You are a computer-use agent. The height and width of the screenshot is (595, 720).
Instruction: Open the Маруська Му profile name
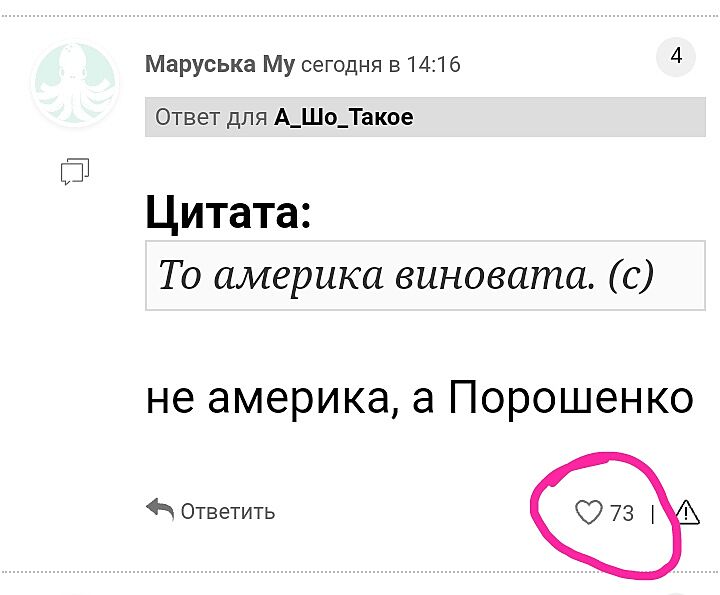pos(219,65)
